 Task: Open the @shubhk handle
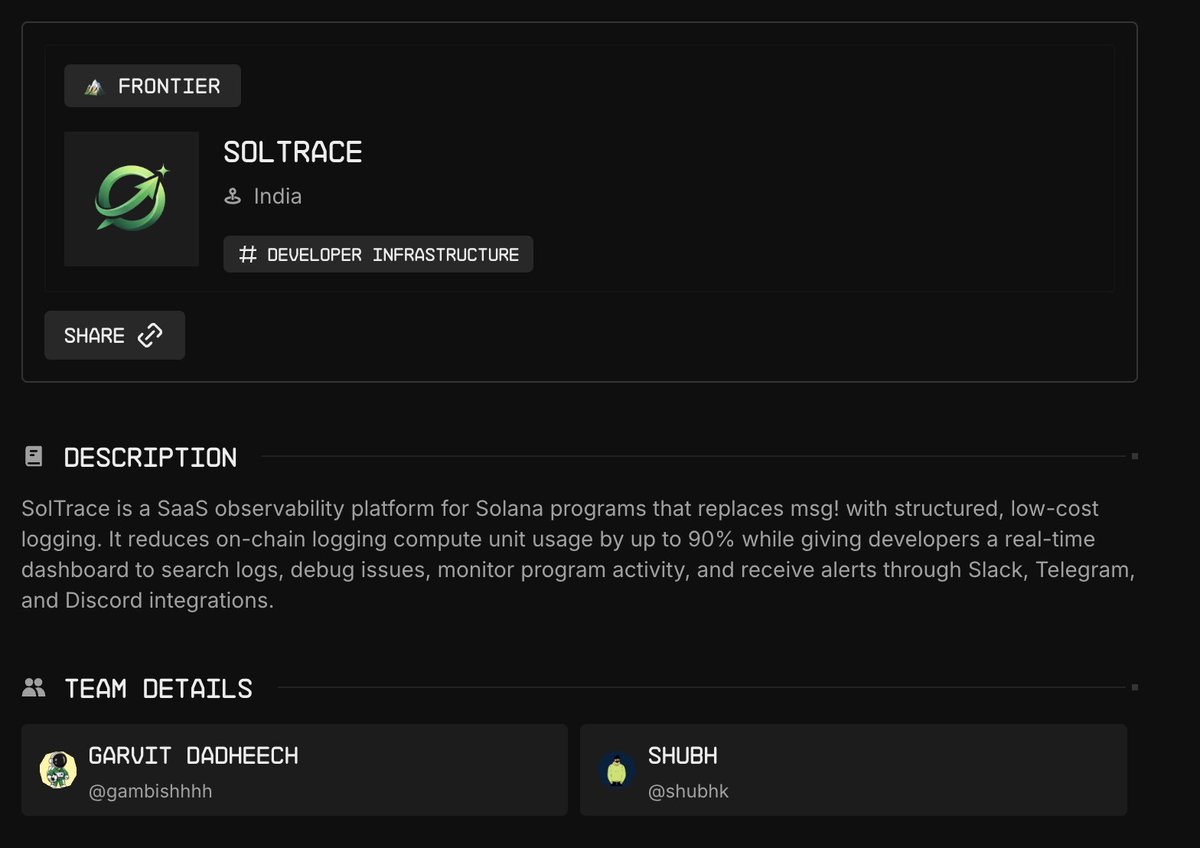pyautogui.click(x=688, y=792)
